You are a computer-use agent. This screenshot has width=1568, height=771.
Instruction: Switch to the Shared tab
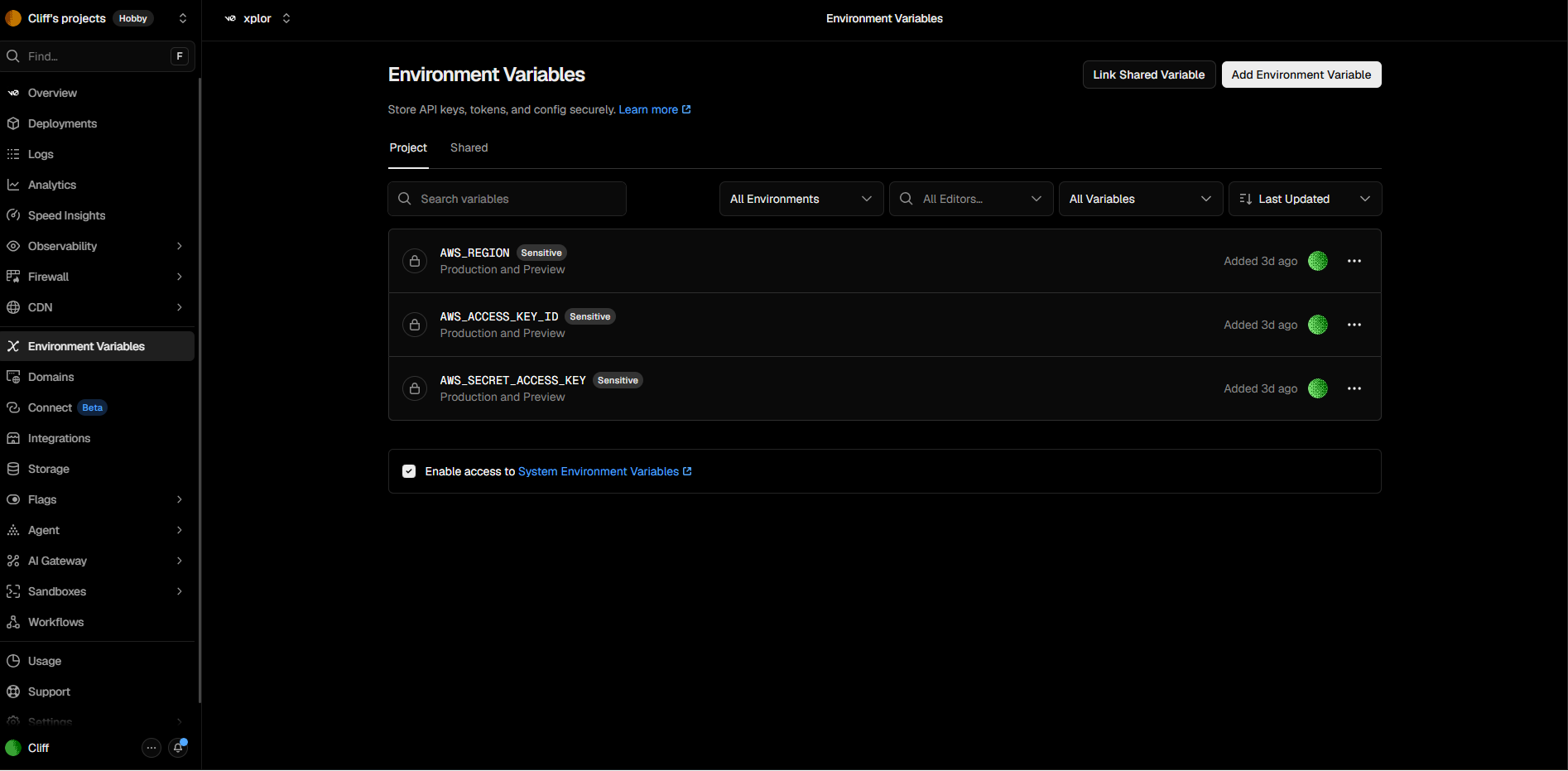[x=469, y=147]
